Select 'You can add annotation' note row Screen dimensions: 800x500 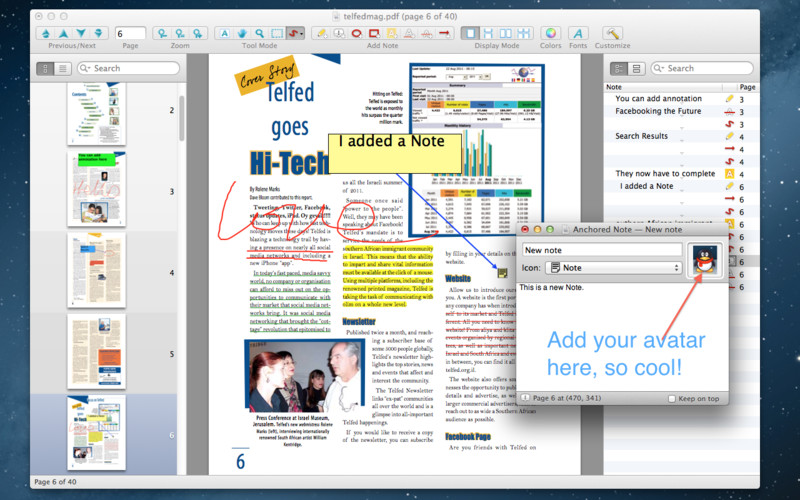point(662,99)
